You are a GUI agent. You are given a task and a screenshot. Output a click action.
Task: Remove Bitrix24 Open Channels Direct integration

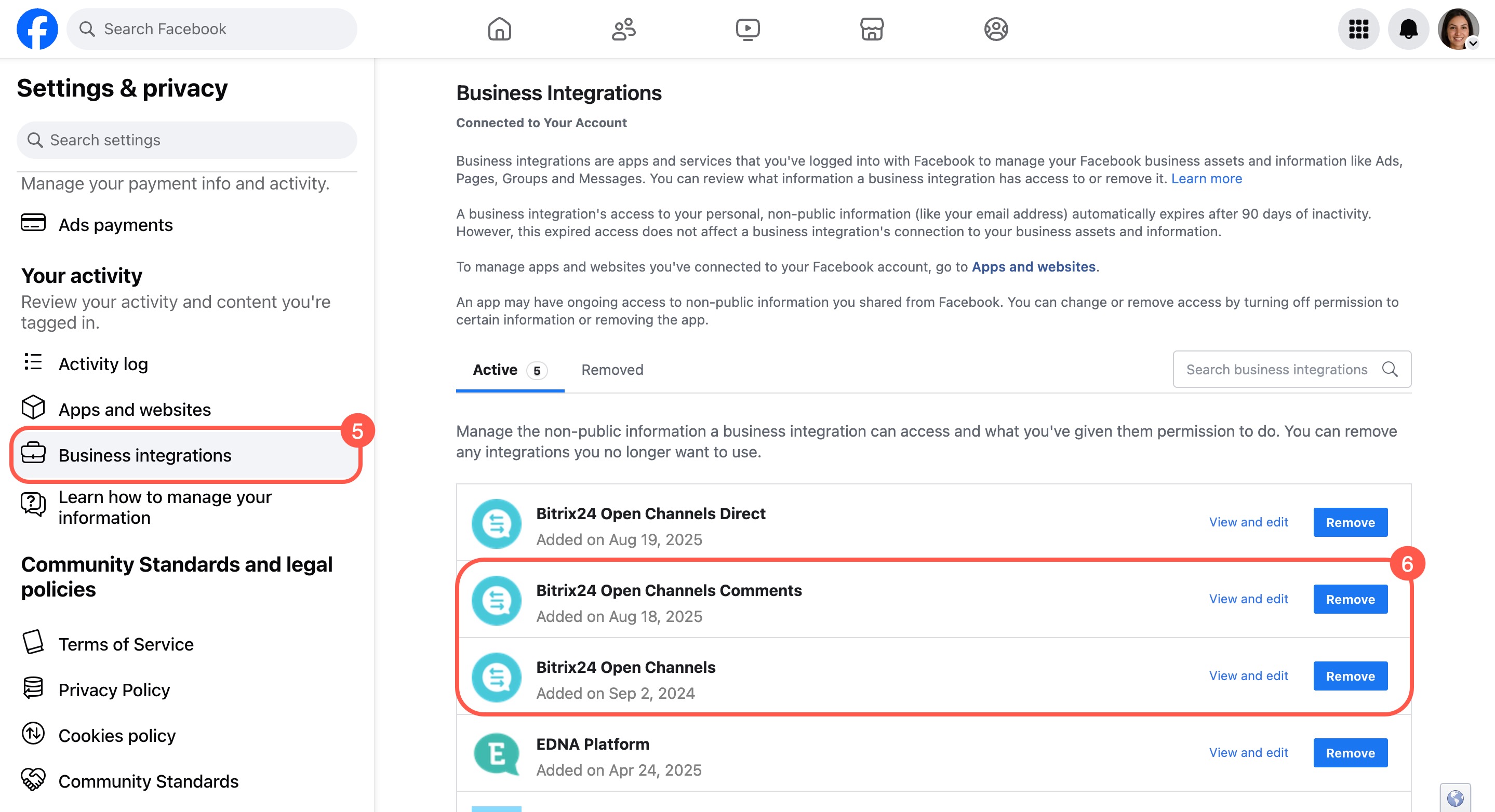[1350, 523]
